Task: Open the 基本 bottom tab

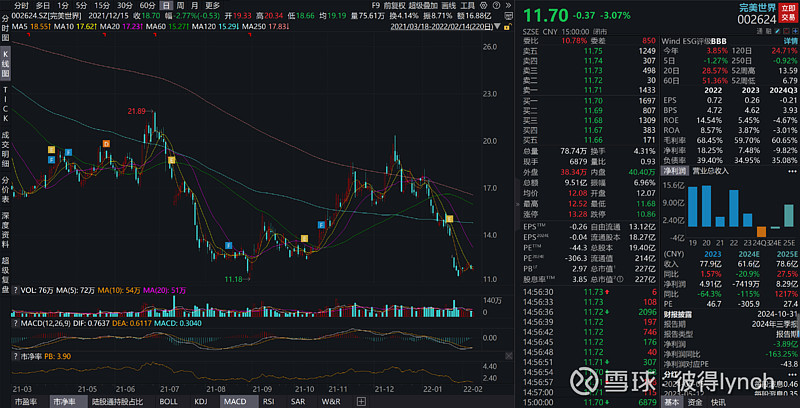Action: click(x=671, y=402)
